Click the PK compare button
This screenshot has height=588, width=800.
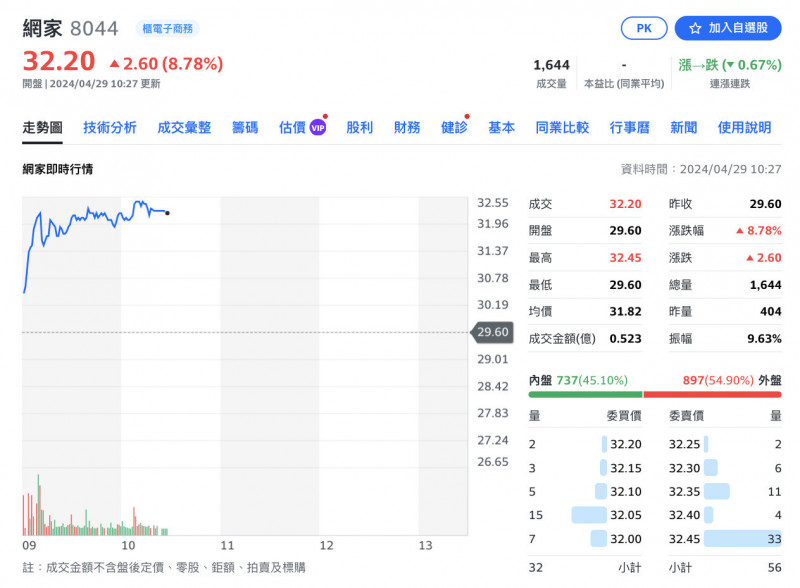coord(643,28)
